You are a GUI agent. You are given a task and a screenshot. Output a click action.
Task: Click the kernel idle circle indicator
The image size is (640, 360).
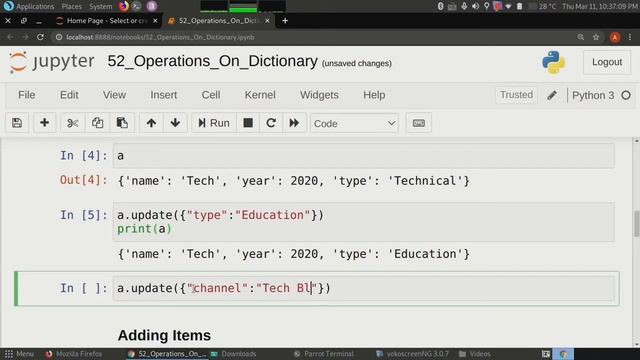click(626, 95)
